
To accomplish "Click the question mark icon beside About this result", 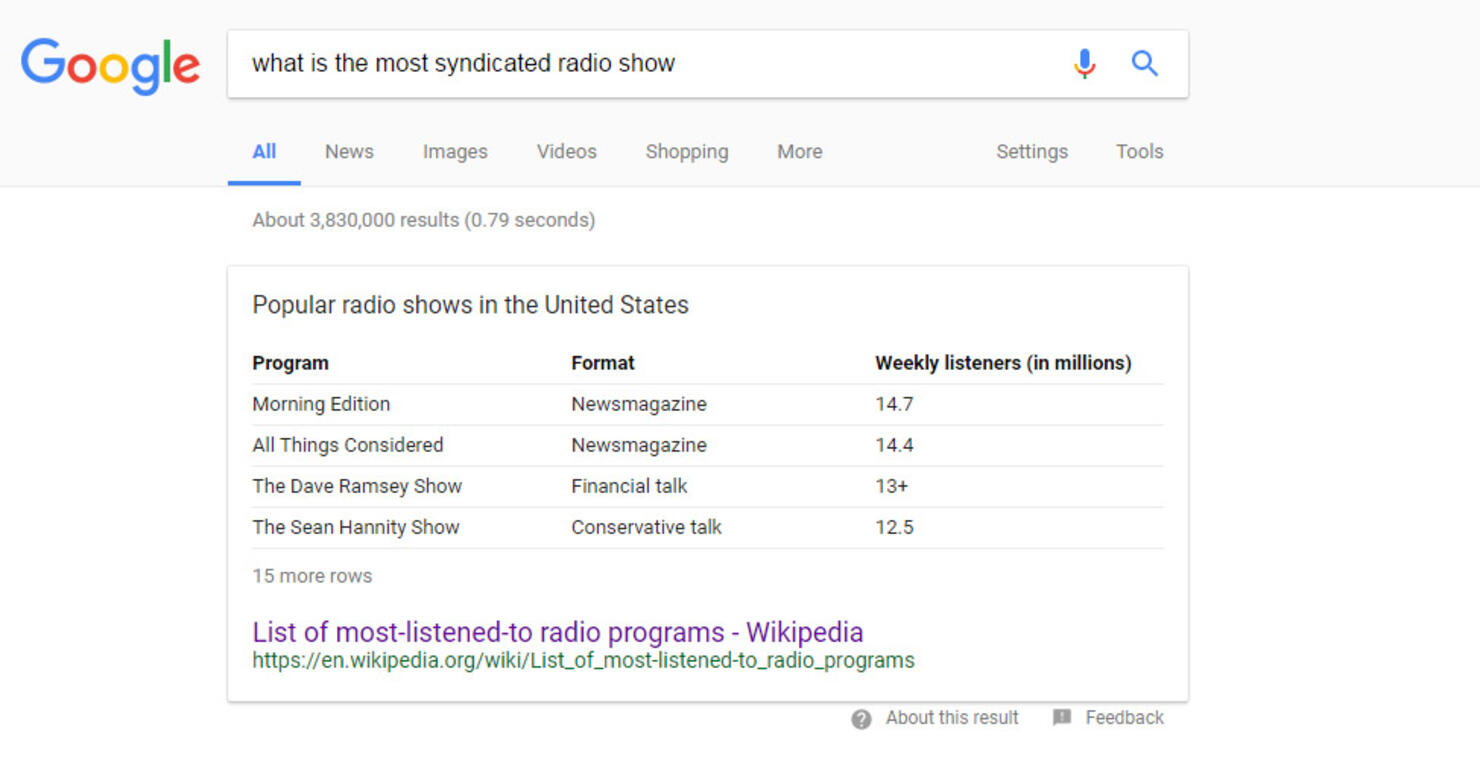I will tap(861, 719).
